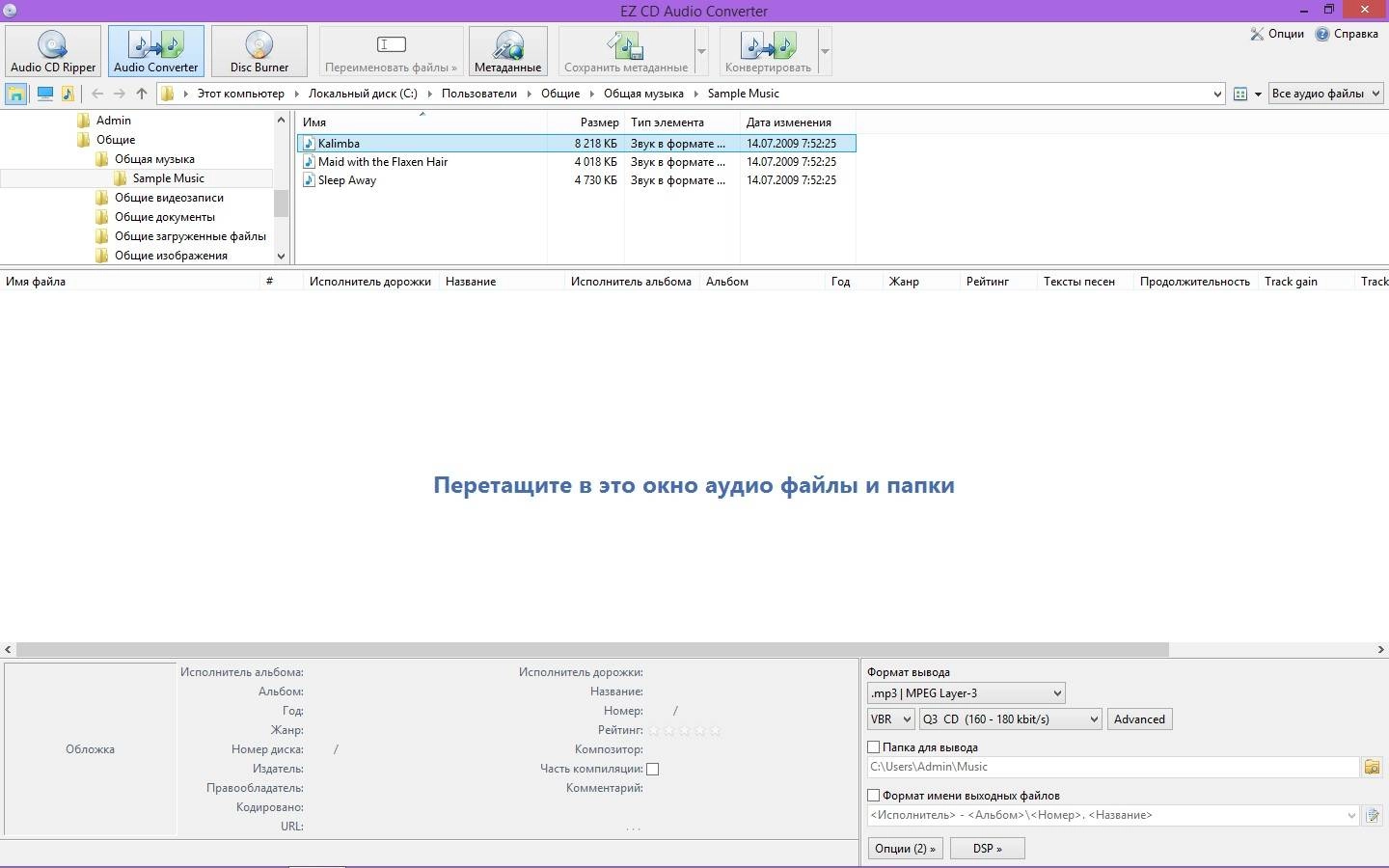
Task: Open Опции in the top right
Action: pos(1277,34)
